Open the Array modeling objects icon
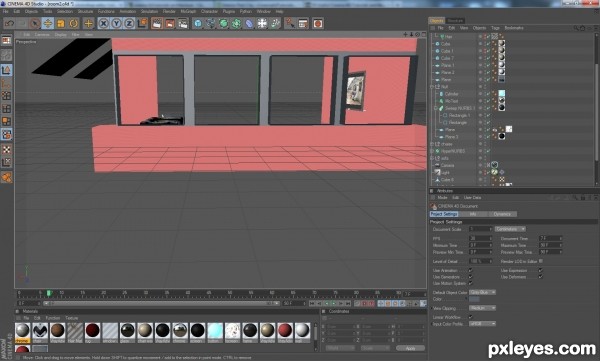Screen dimensions: 600x362 (x=236, y=24)
